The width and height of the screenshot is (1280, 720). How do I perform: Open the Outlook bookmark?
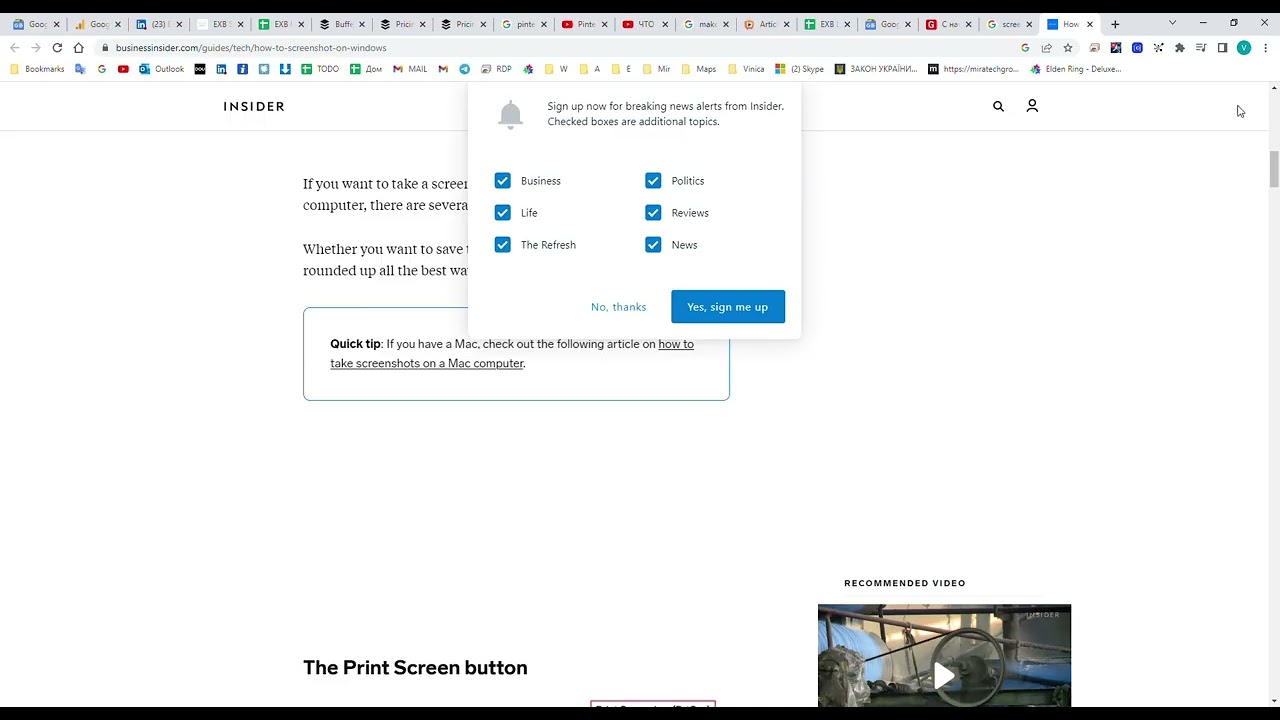coord(162,69)
